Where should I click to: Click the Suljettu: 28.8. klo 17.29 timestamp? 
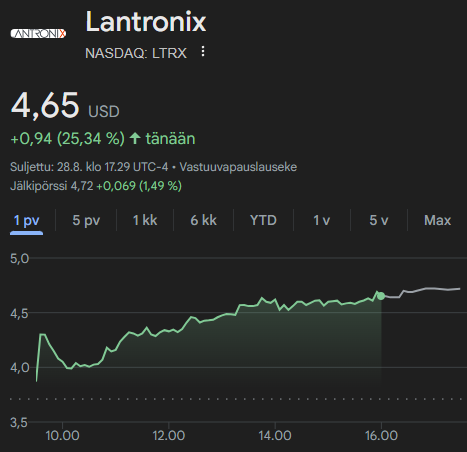click(89, 167)
